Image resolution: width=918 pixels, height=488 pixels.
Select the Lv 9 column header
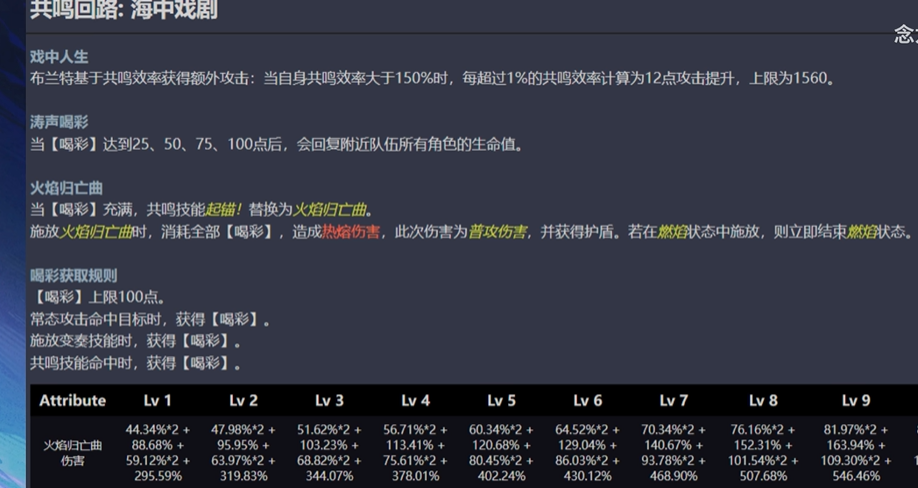[855, 400]
